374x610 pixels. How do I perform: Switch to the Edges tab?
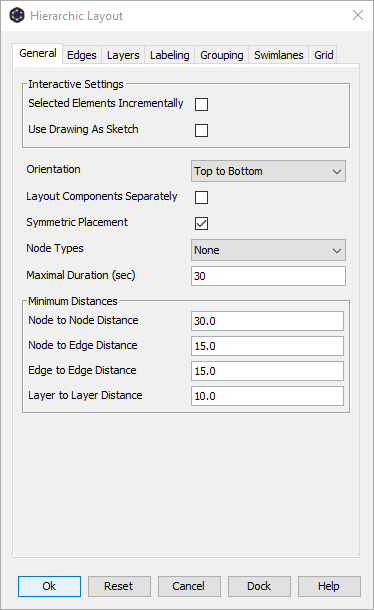pos(82,55)
